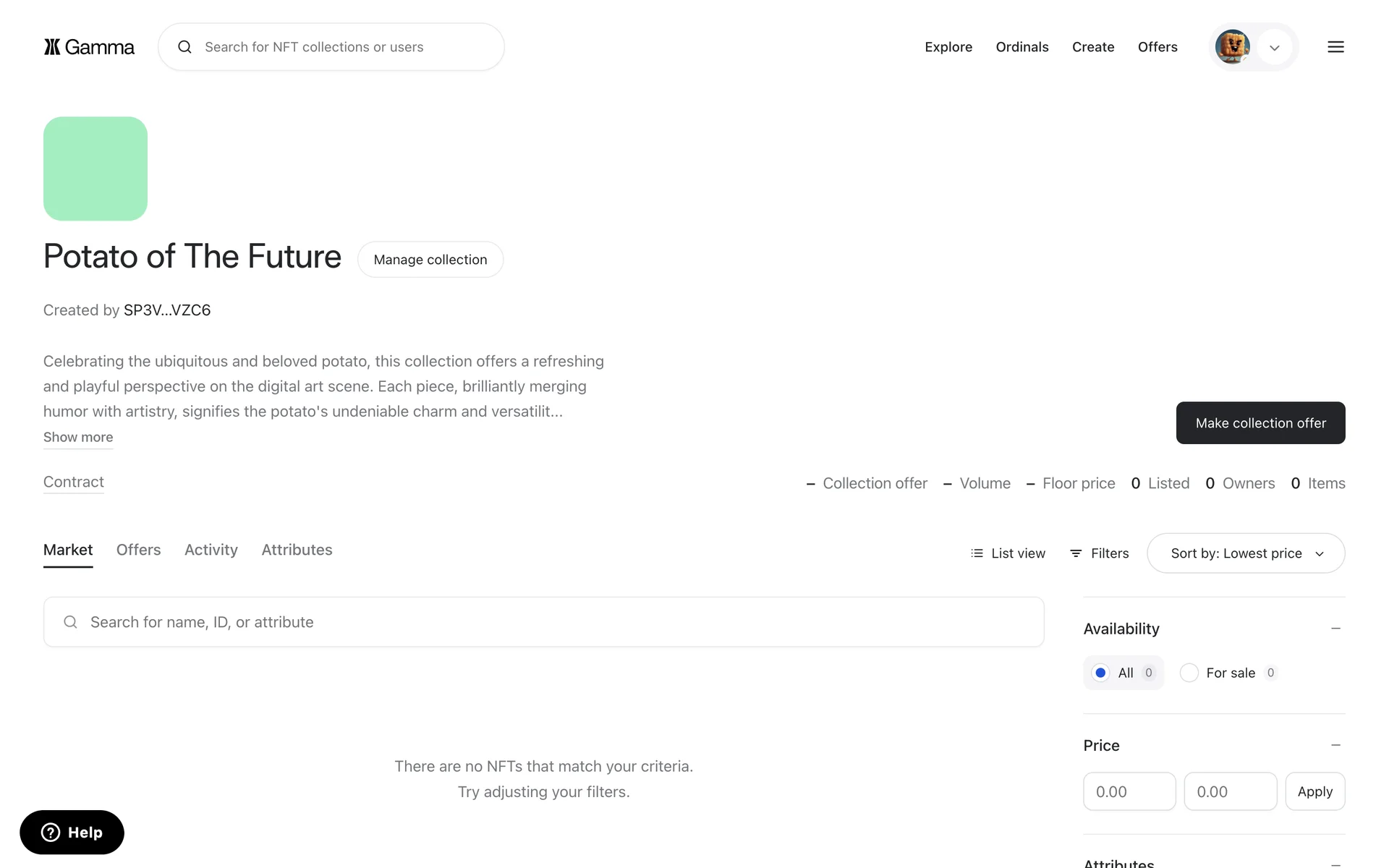
Task: Click the user profile avatar
Action: (x=1232, y=47)
